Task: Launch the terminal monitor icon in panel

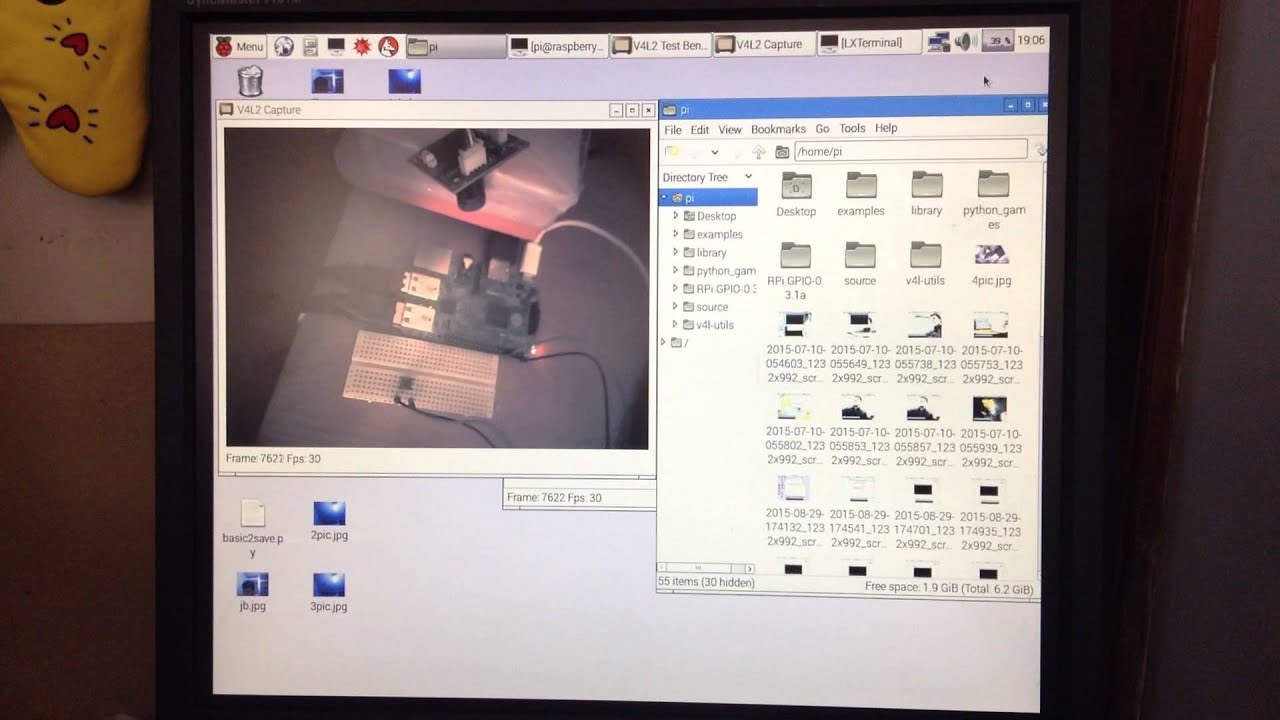Action: (x=336, y=46)
